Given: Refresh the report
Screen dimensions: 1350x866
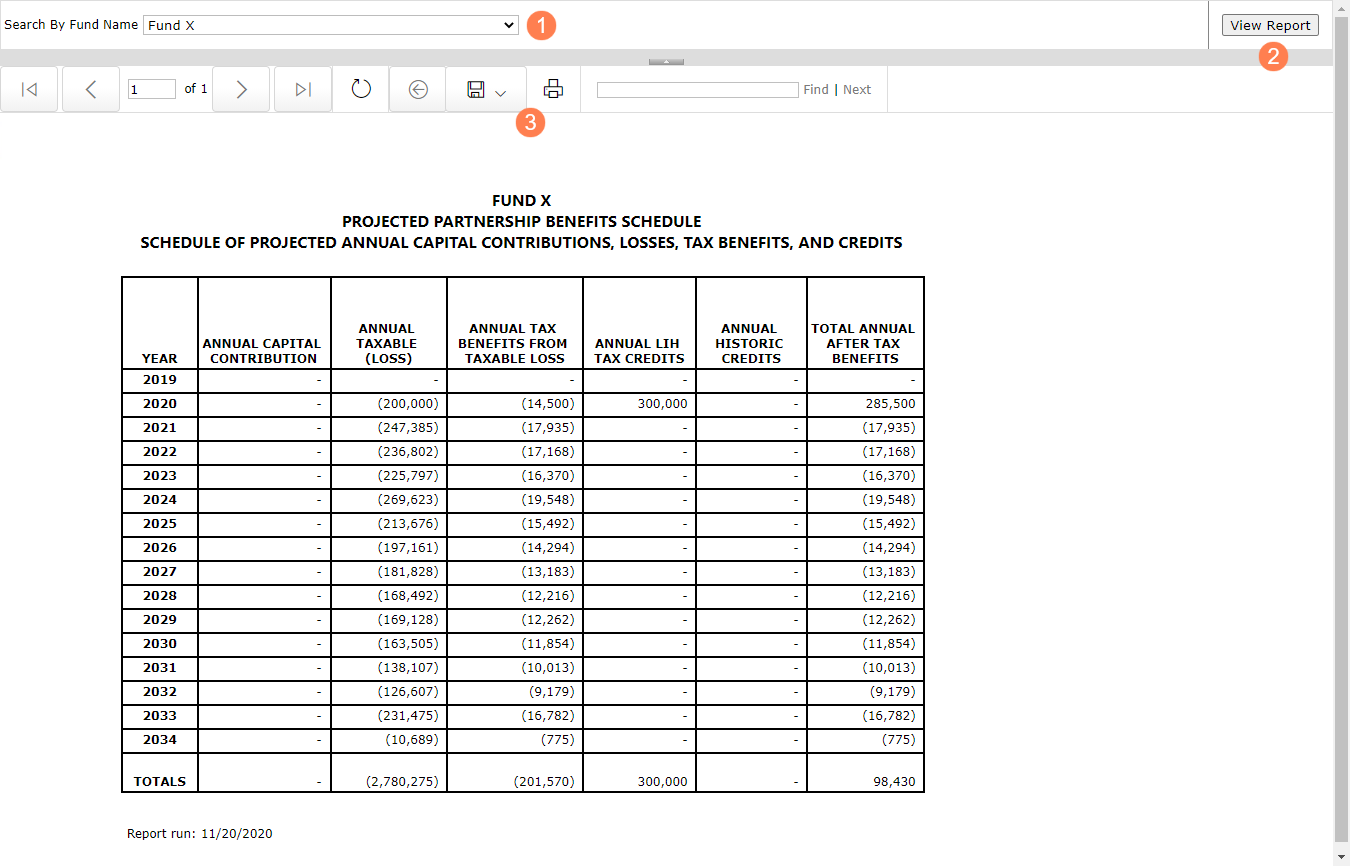Looking at the screenshot, I should coord(361,90).
